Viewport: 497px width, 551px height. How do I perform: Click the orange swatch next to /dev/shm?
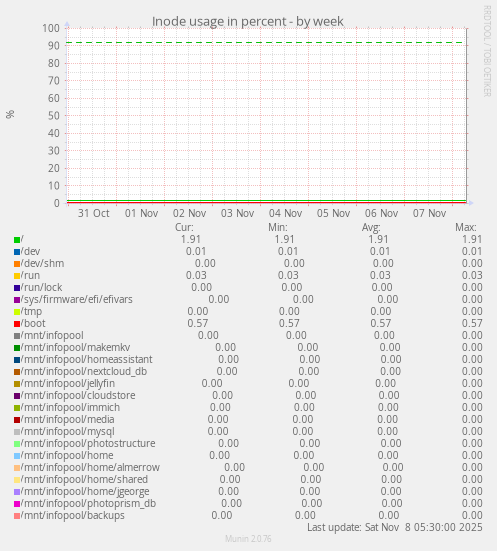pyautogui.click(x=17, y=264)
